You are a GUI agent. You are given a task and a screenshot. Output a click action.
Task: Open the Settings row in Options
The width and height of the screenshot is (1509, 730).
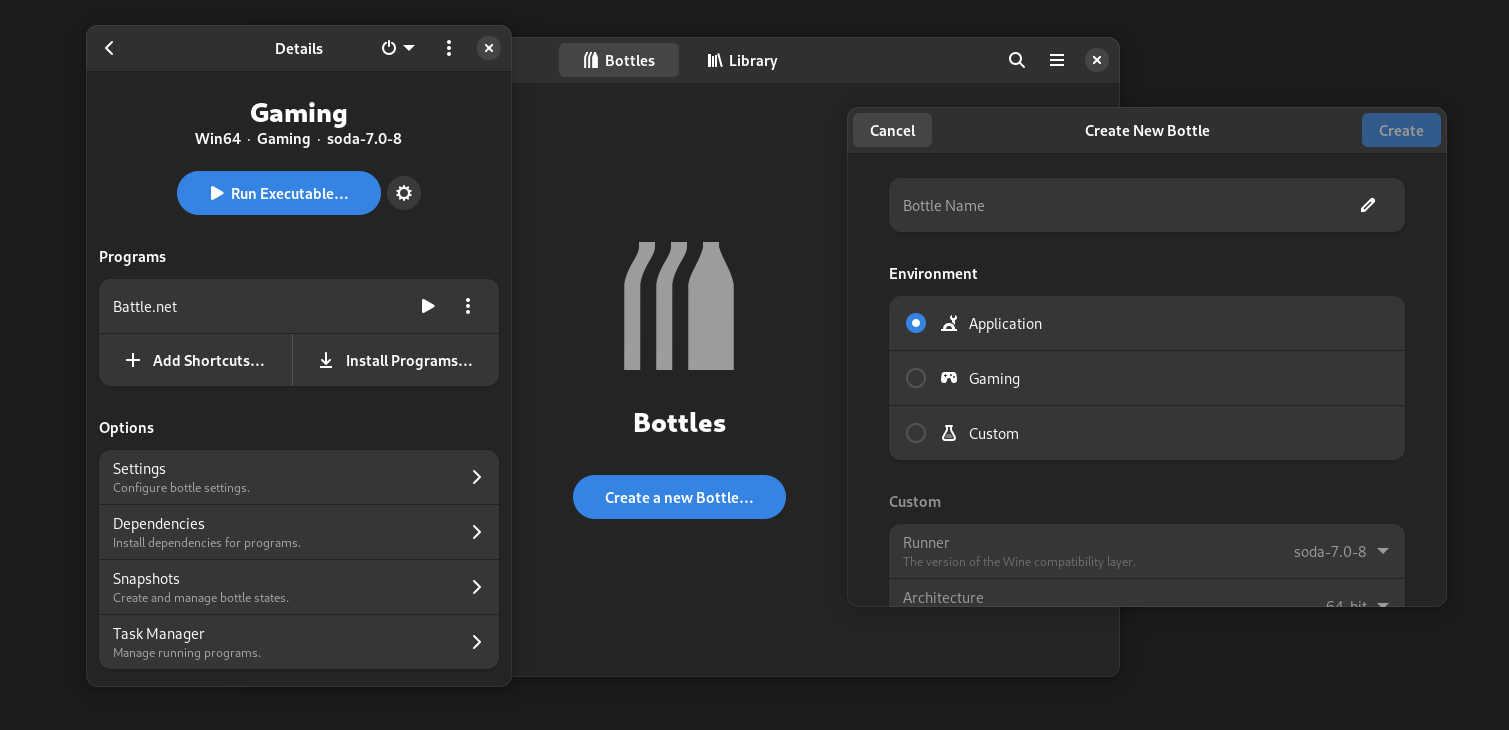(x=299, y=477)
